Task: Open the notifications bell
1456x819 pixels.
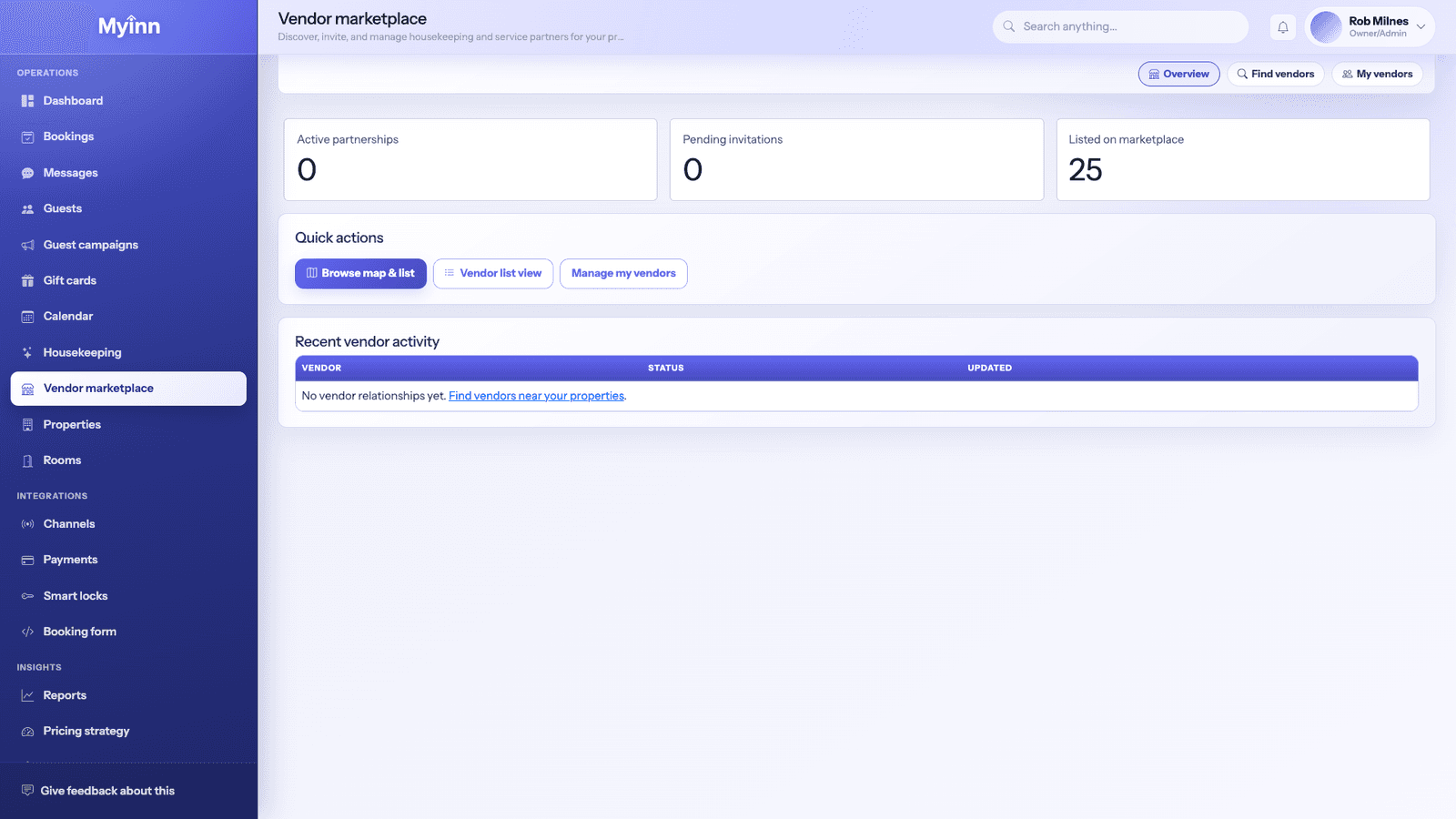Action: (1283, 27)
